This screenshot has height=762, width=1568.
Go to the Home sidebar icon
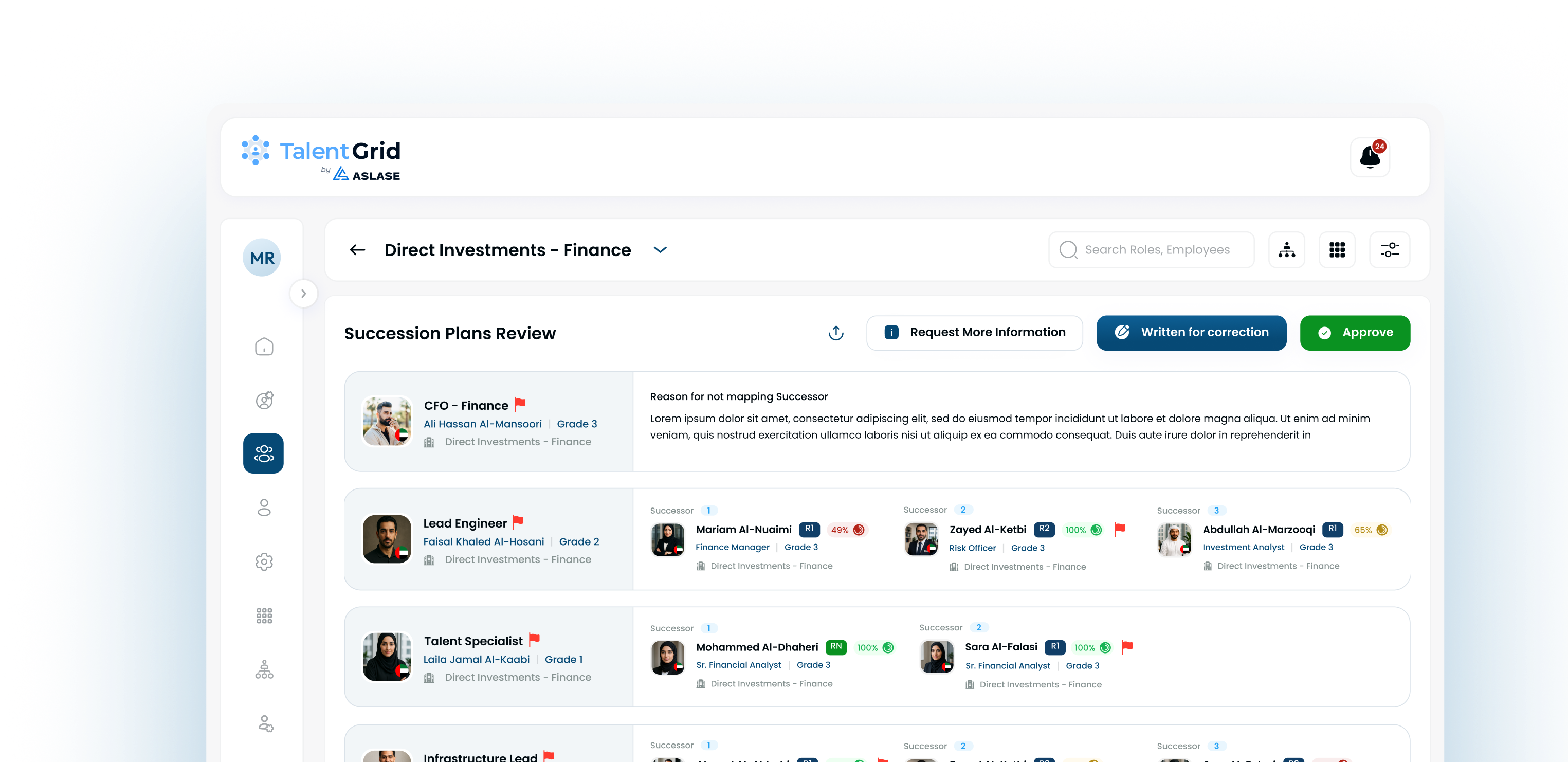click(x=264, y=347)
